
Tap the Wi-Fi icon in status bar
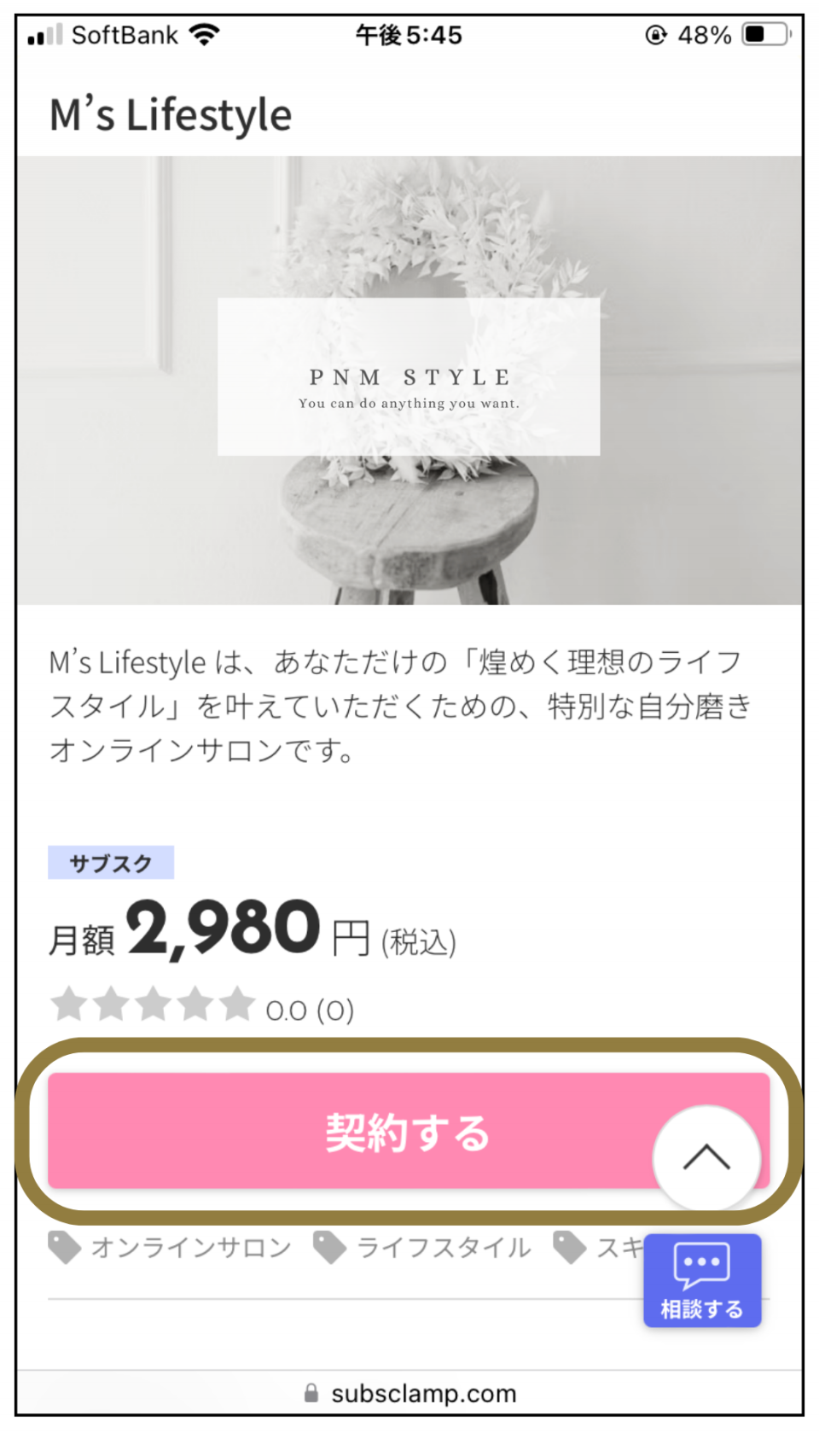pyautogui.click(x=205, y=35)
